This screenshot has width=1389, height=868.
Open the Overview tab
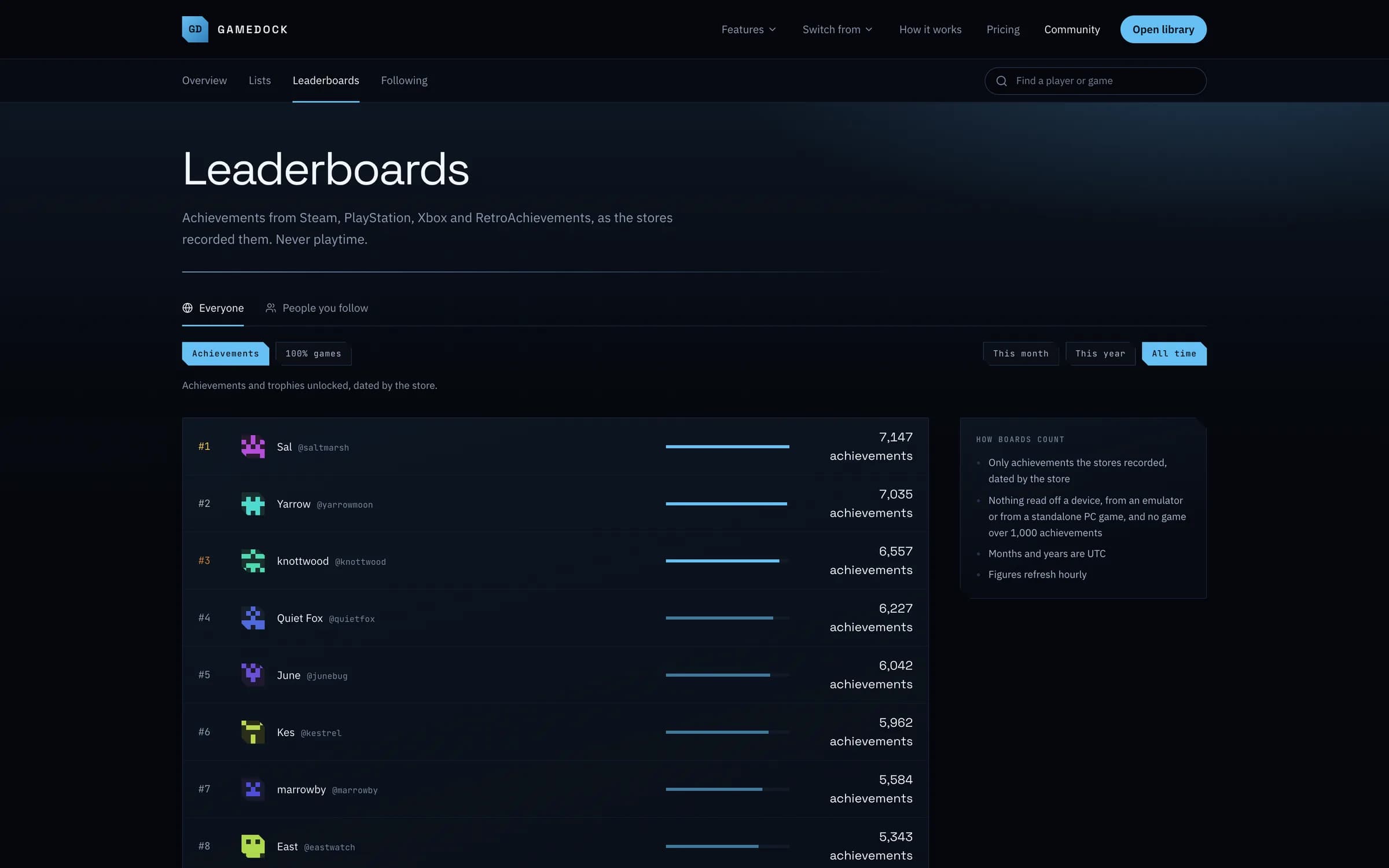[x=204, y=80]
